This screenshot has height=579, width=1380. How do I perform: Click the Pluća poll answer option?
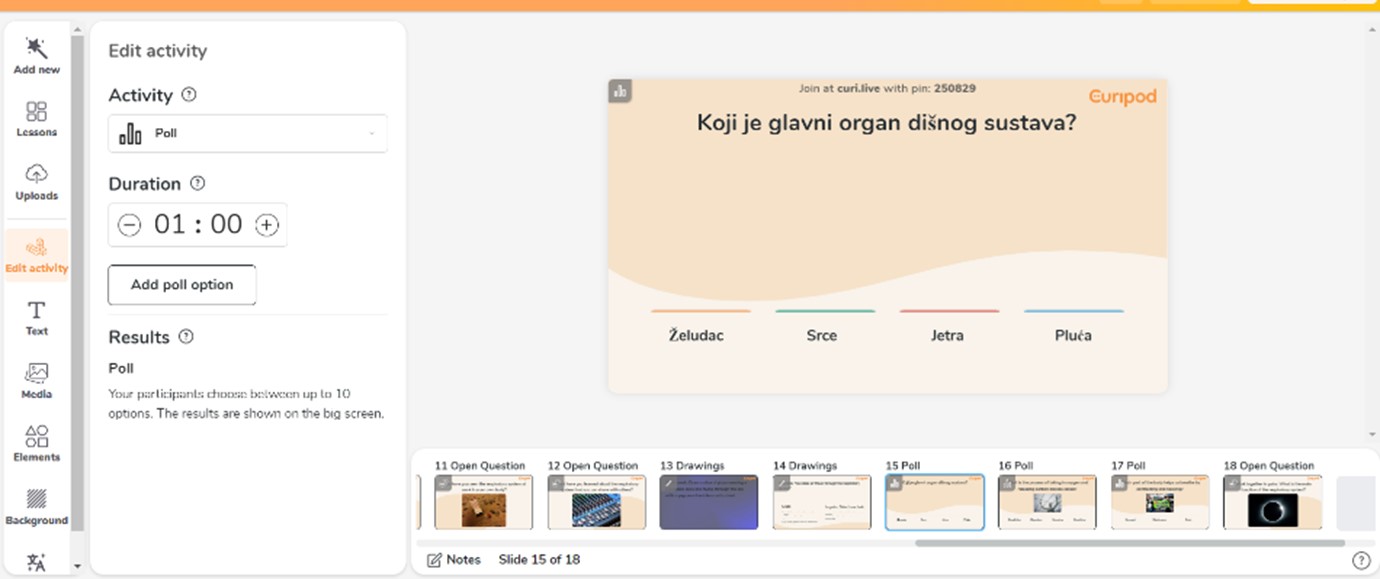(x=1073, y=335)
